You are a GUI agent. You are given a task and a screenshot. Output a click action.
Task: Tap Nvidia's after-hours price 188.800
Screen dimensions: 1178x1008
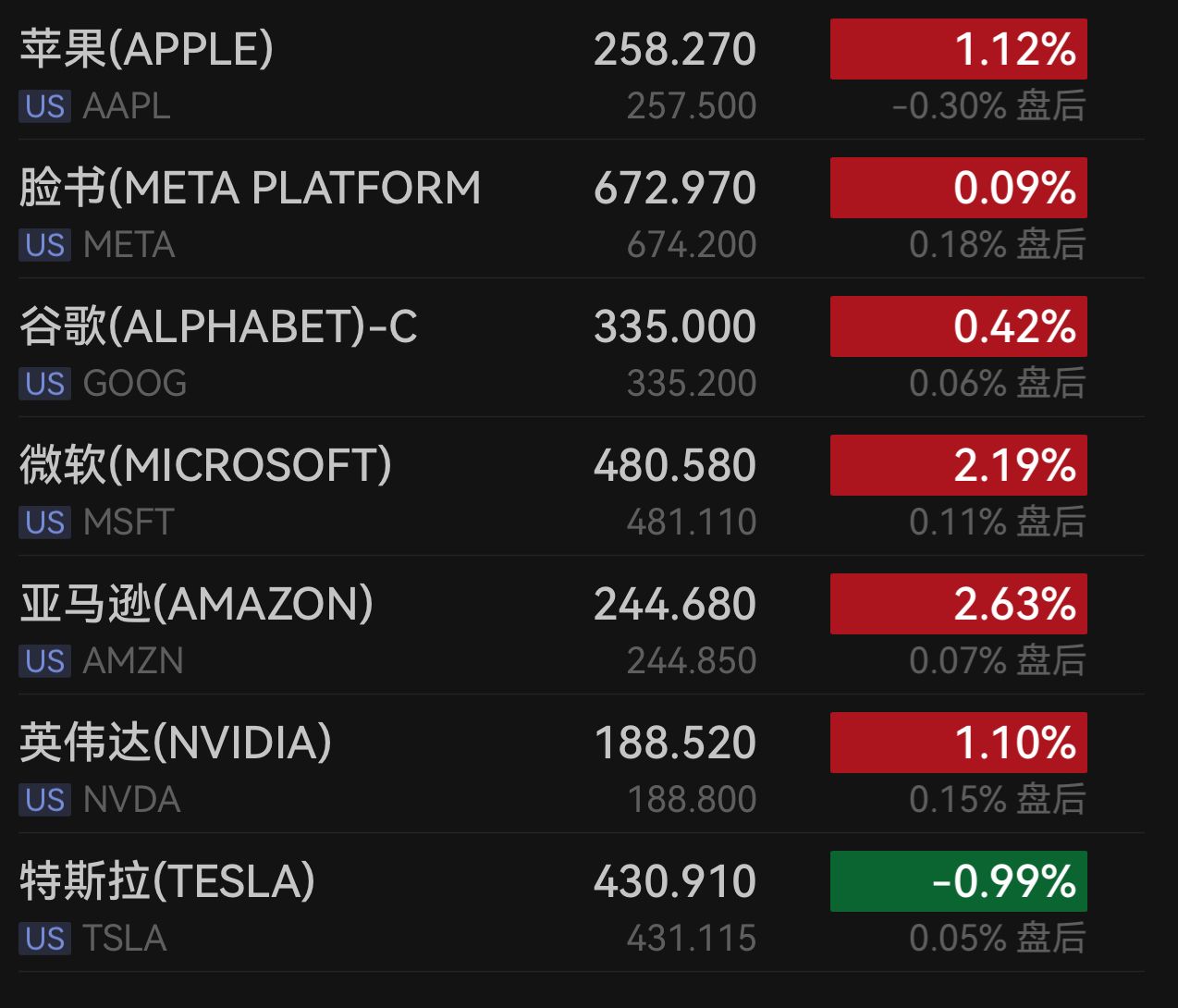(x=692, y=800)
